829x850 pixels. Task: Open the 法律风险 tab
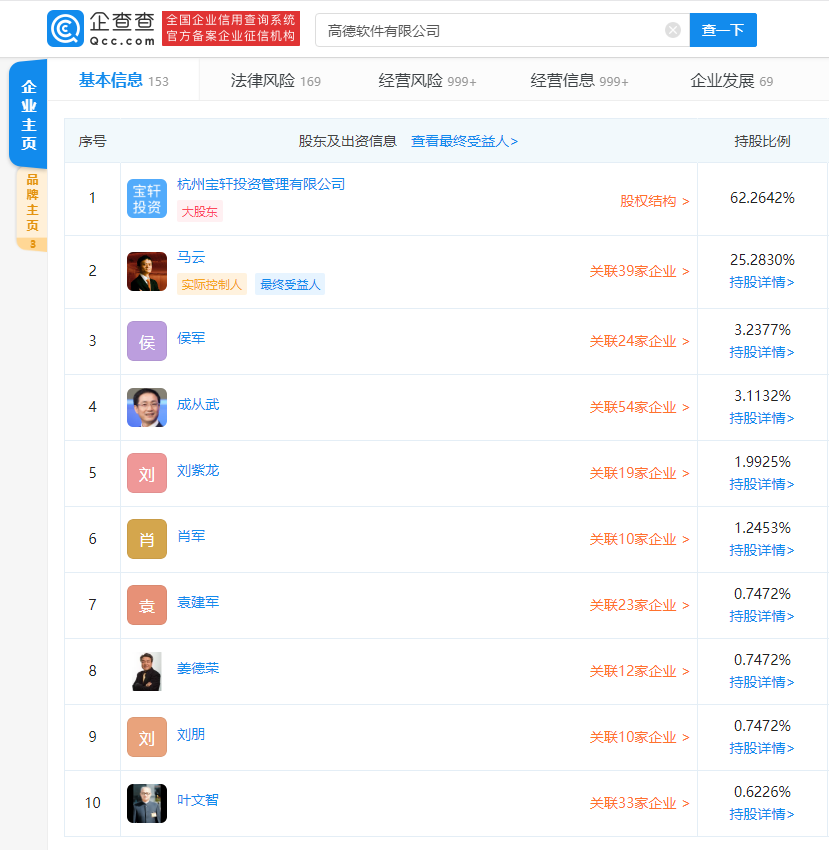pyautogui.click(x=275, y=81)
